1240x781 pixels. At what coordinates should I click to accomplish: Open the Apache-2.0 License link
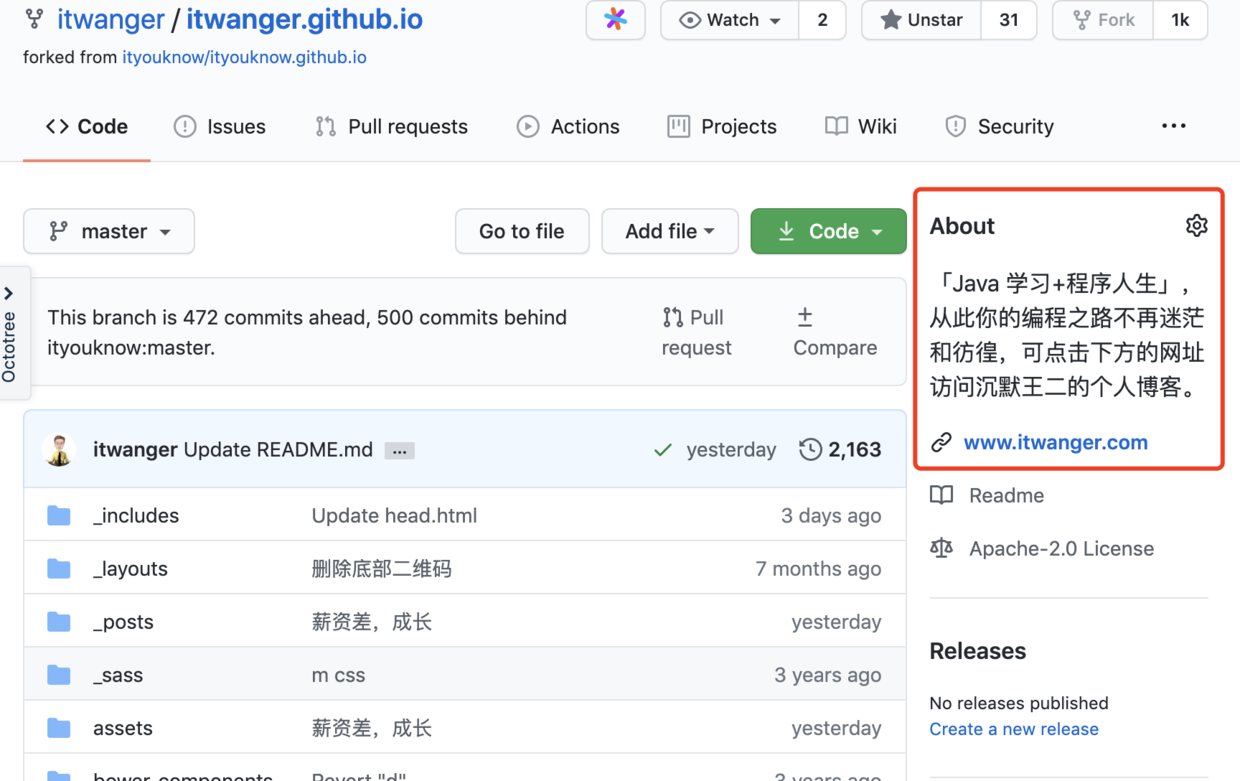click(1061, 548)
